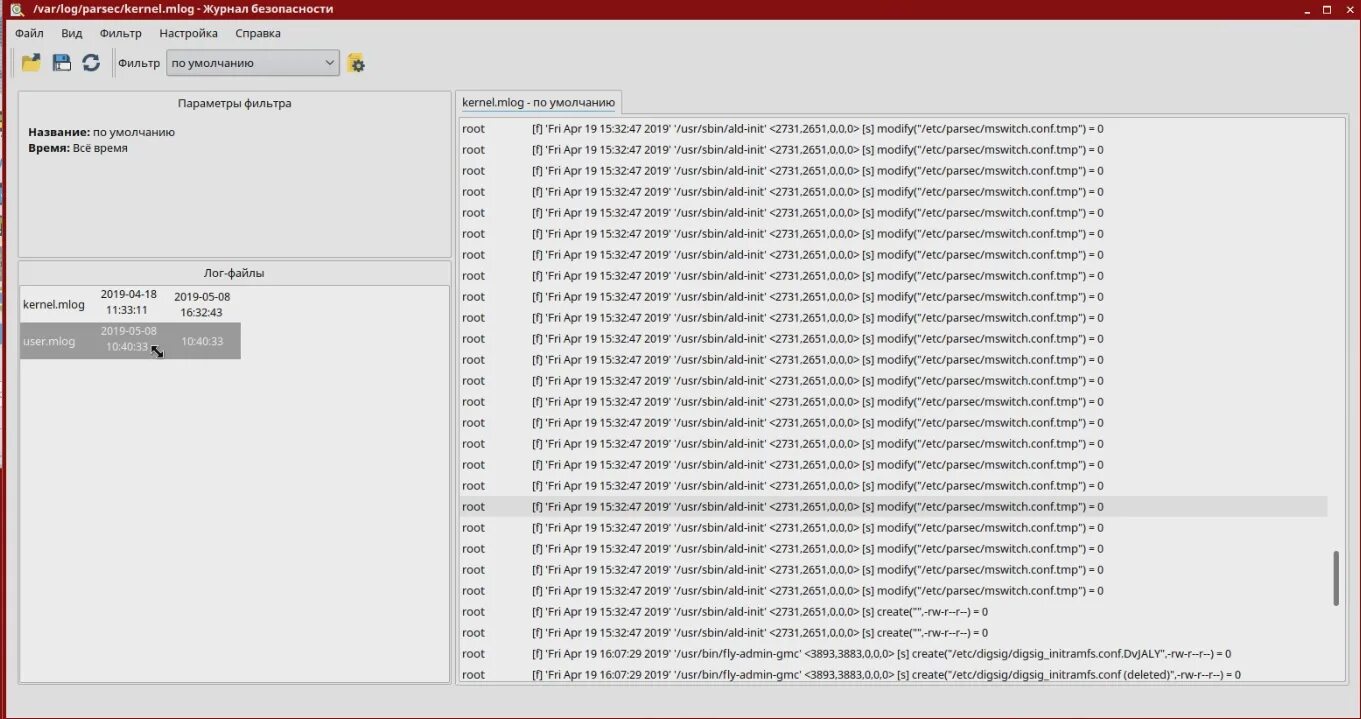
Task: Close the Журнал безопасности window
Action: pos(1350,9)
